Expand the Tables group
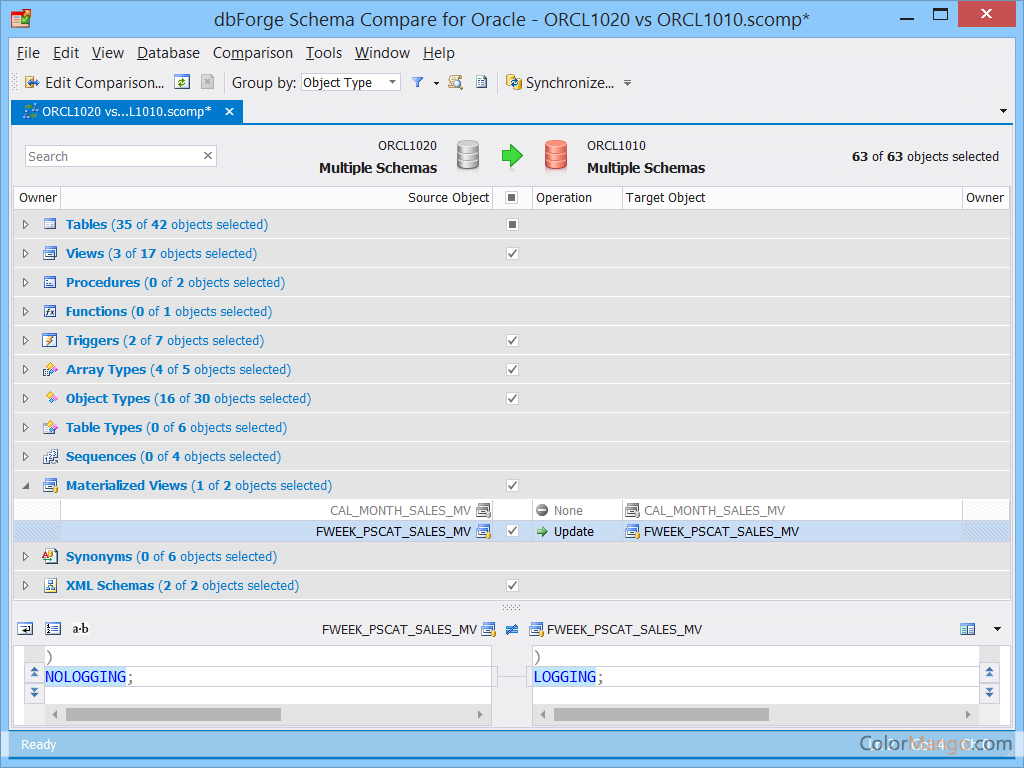The width and height of the screenshot is (1024, 768). point(25,225)
